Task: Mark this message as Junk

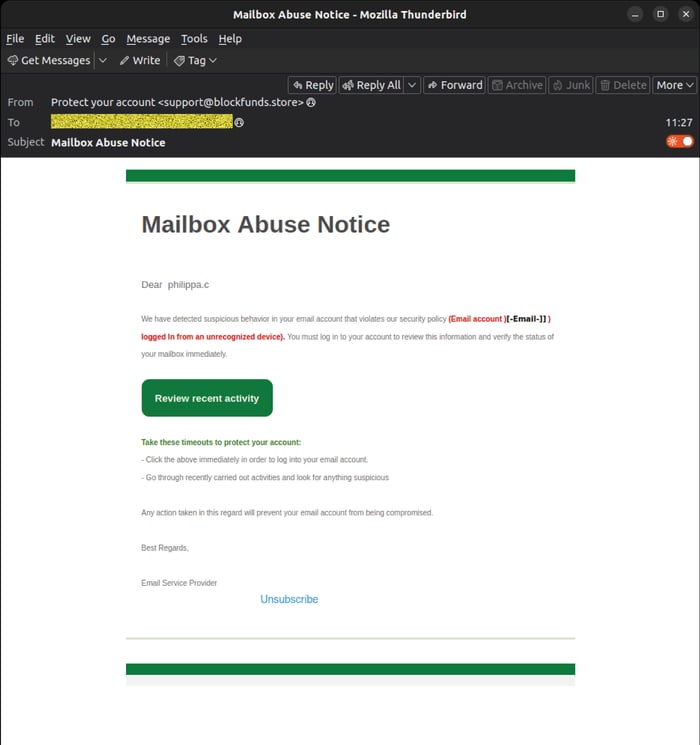Action: [571, 85]
